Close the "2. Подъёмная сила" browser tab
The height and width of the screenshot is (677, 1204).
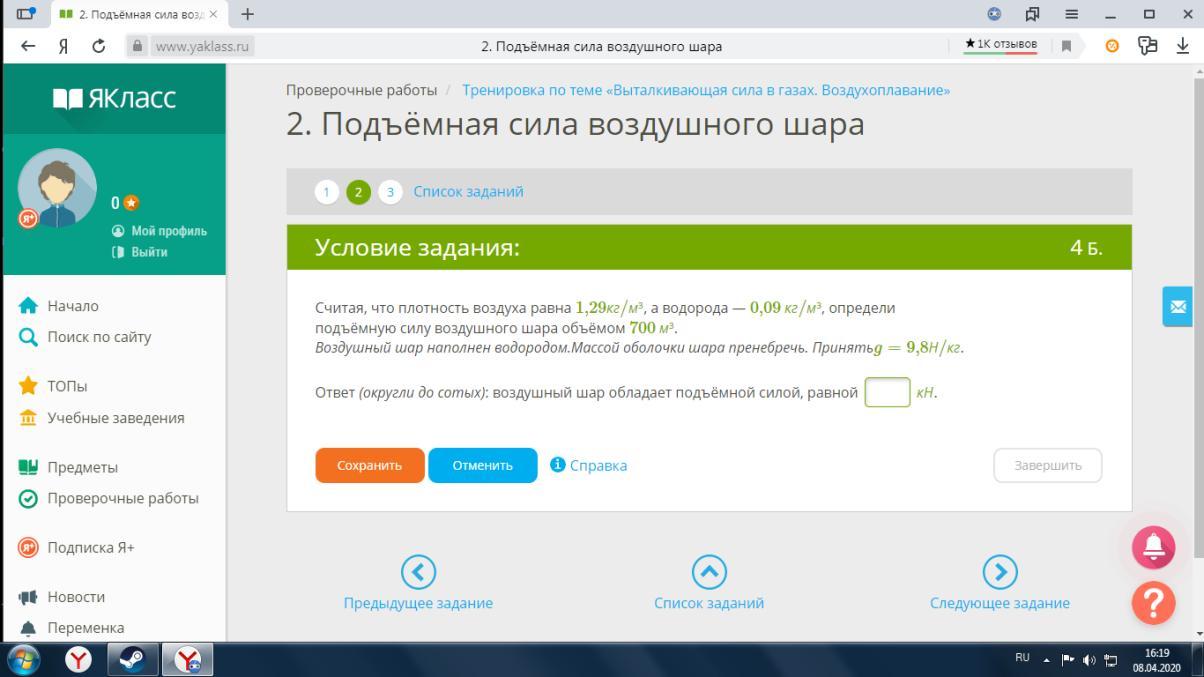[x=212, y=14]
